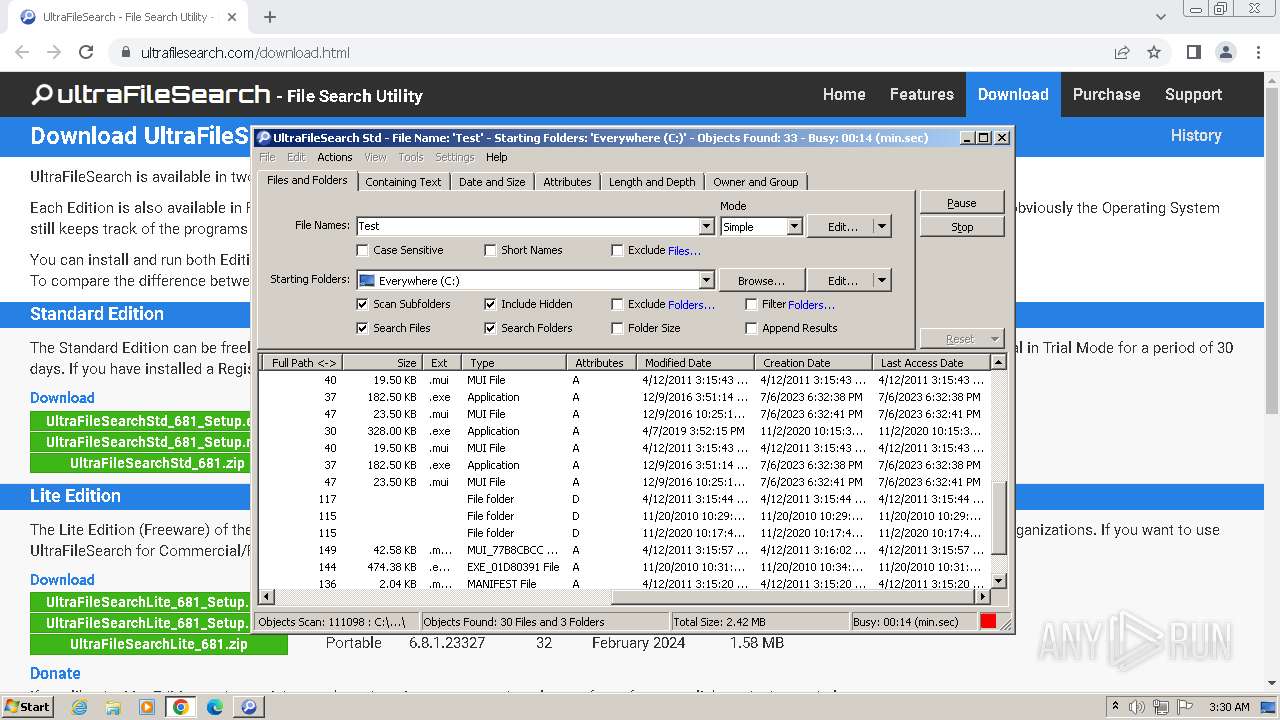Switch to the Attributes tab
Screen dimensions: 1280x720
[567, 182]
